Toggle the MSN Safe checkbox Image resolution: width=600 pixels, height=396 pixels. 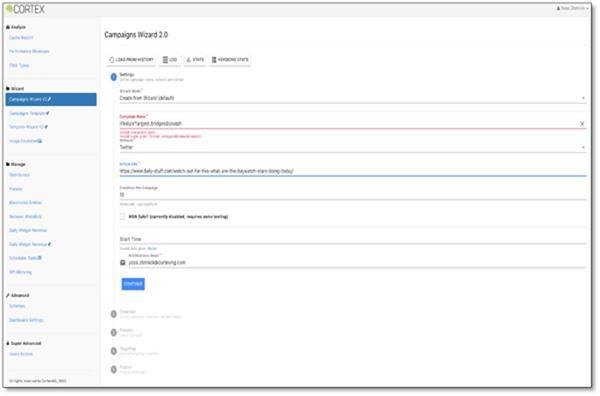pyautogui.click(x=122, y=217)
